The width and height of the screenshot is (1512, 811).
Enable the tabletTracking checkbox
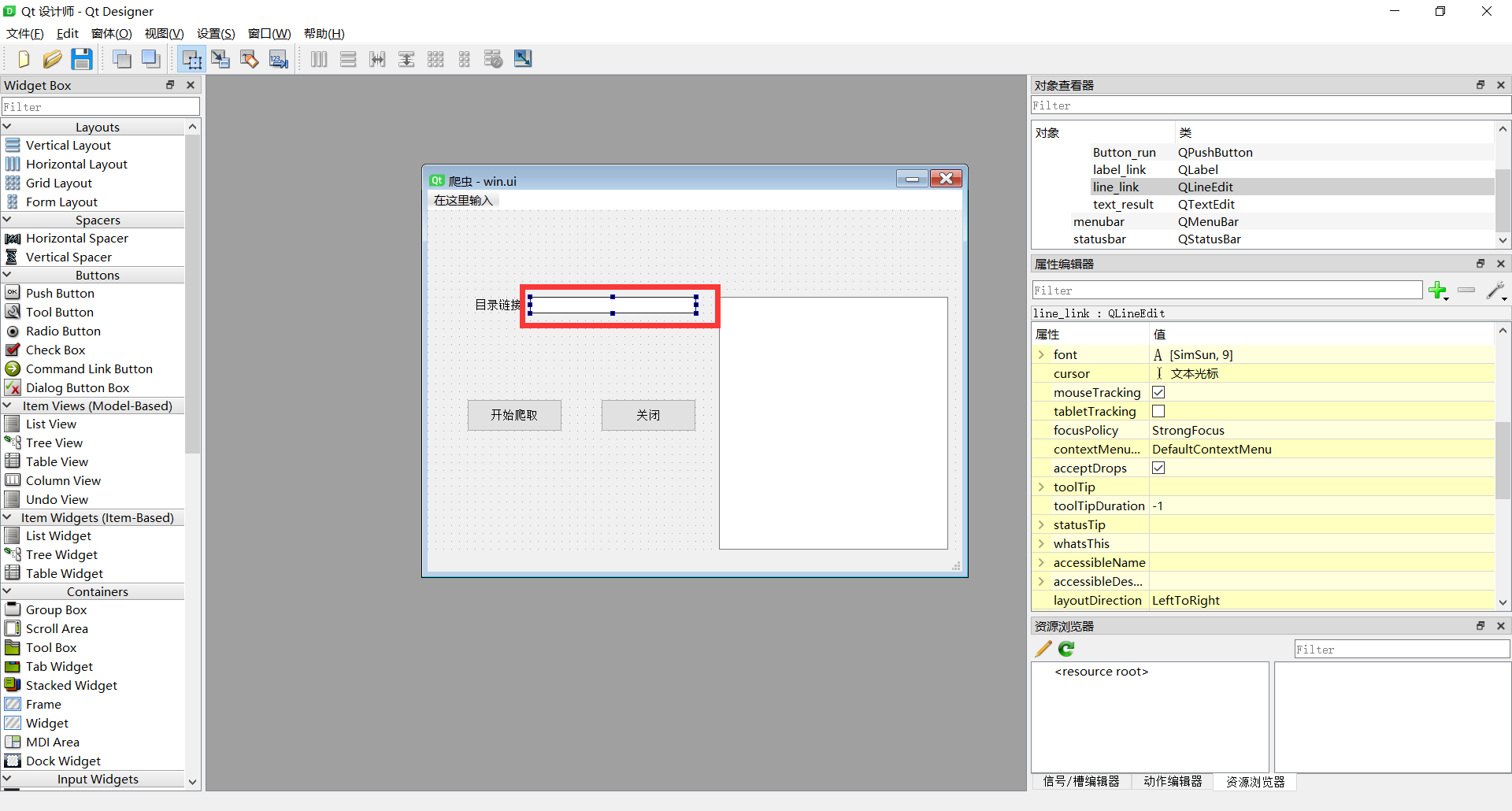point(1158,411)
